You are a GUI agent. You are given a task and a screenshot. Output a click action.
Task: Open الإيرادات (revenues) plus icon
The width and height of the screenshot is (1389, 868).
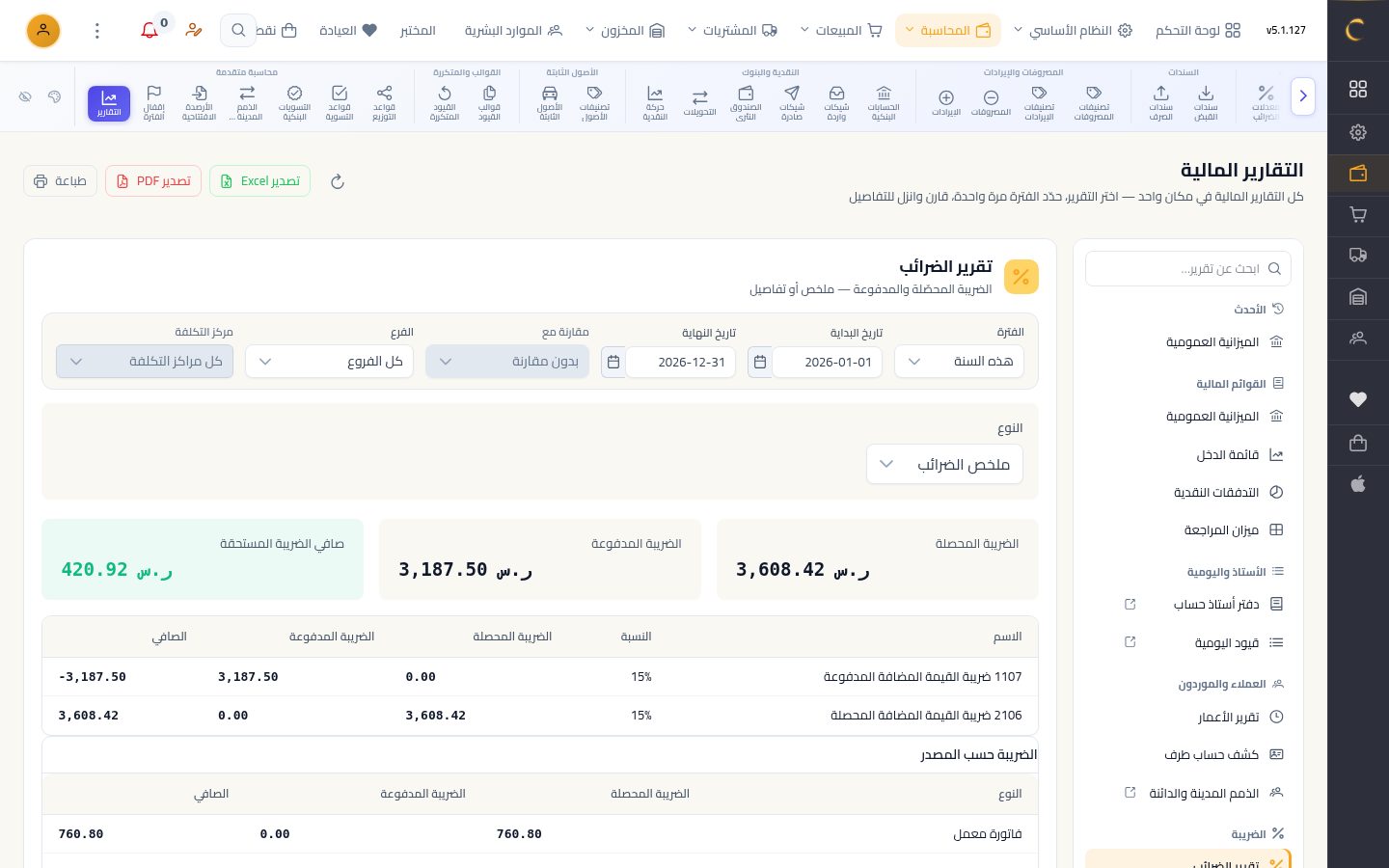(946, 103)
